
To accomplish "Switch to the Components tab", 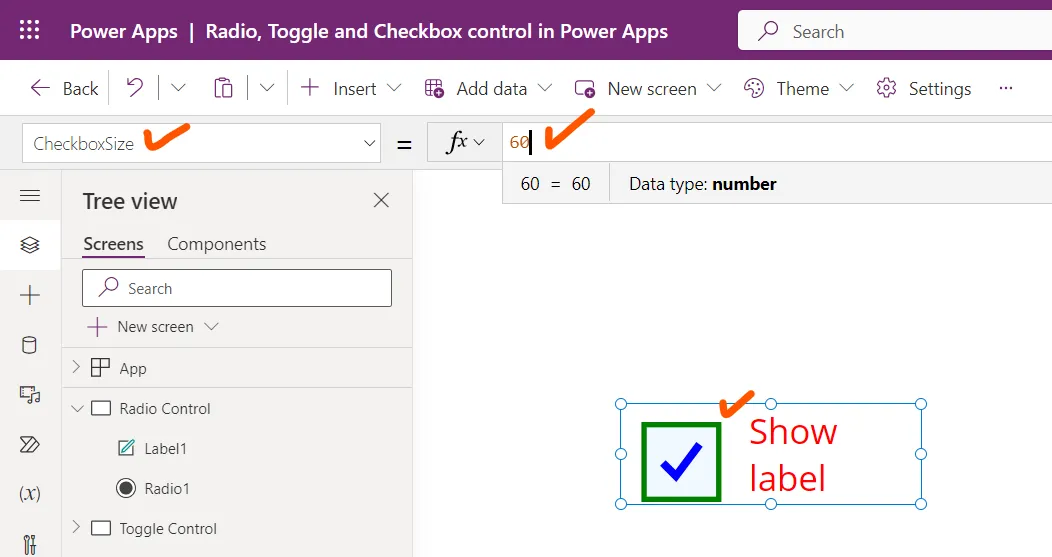I will tap(217, 244).
